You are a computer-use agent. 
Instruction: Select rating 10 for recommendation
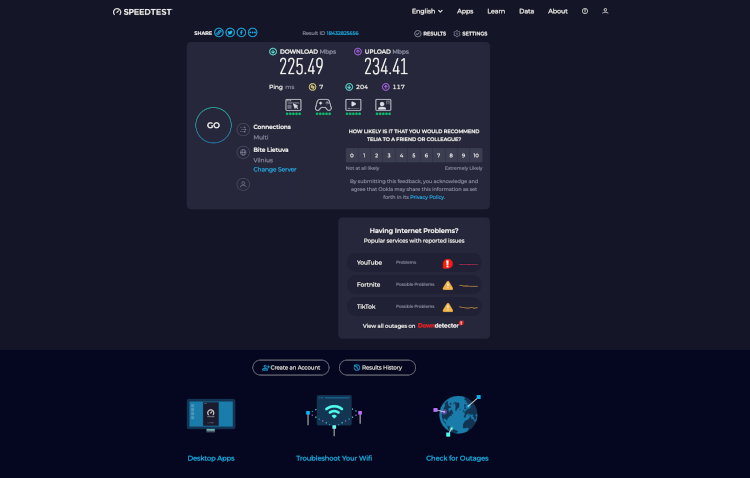coord(476,155)
